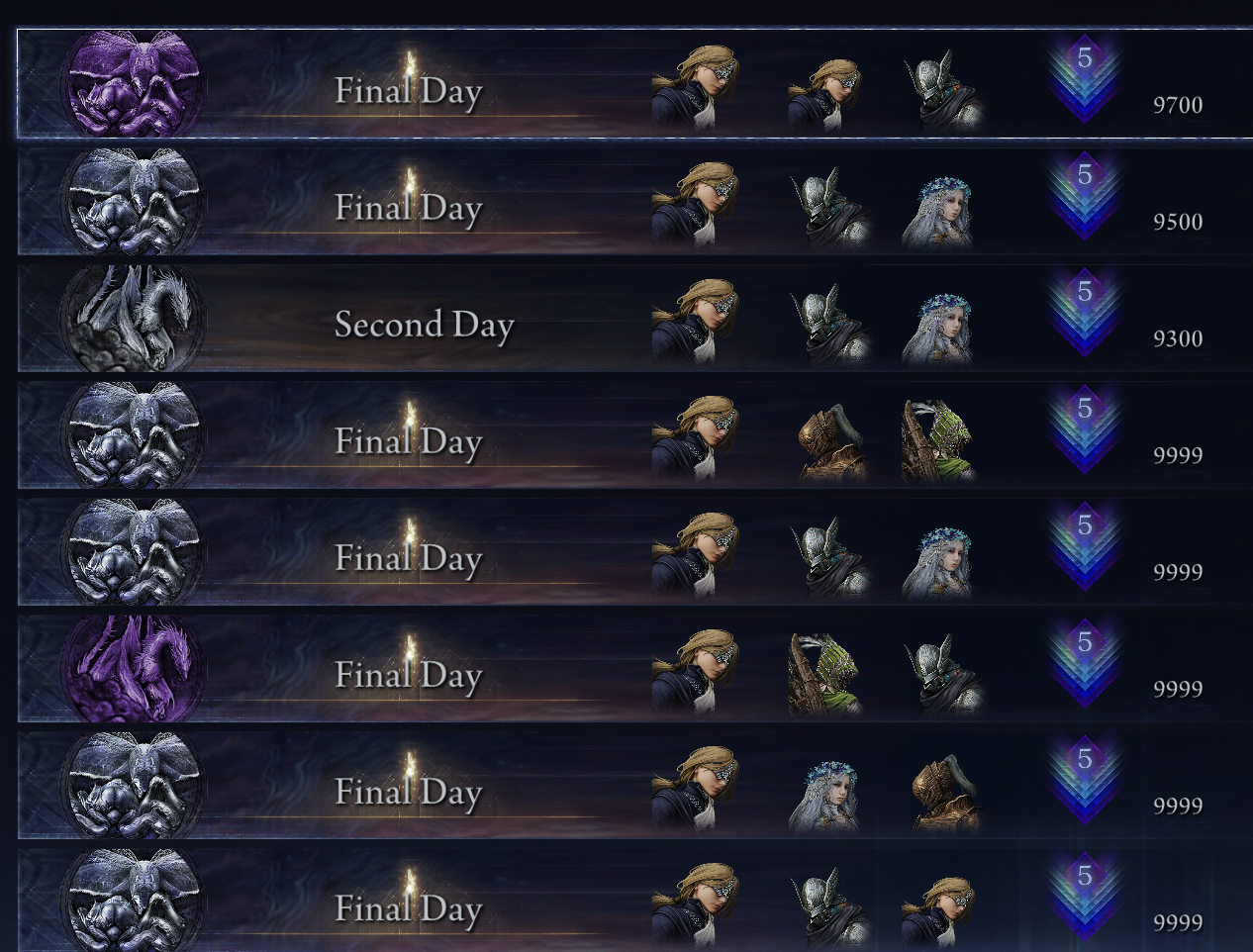
Task: Open the Second Day expedition entry
Action: [x=634, y=318]
